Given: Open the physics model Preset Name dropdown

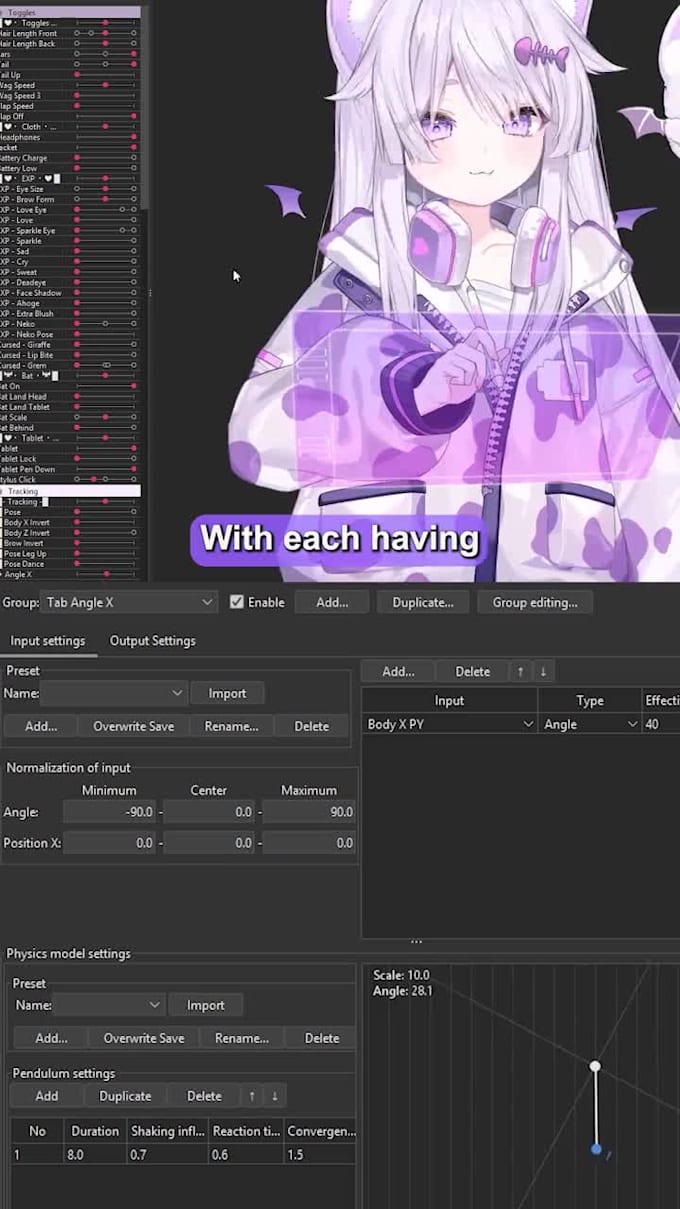Looking at the screenshot, I should (x=108, y=1005).
